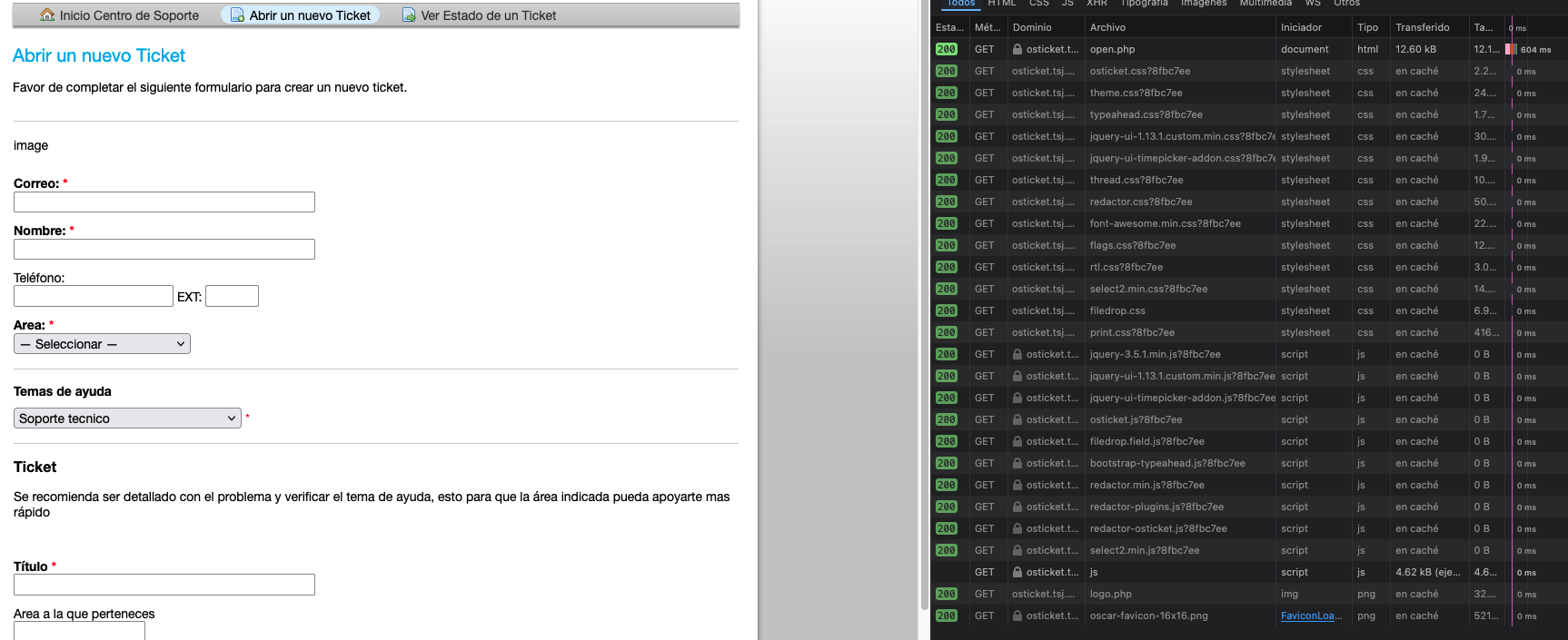Open the FaviconLoa... initiator link
This screenshot has width=1568, height=640.
pos(1311,616)
